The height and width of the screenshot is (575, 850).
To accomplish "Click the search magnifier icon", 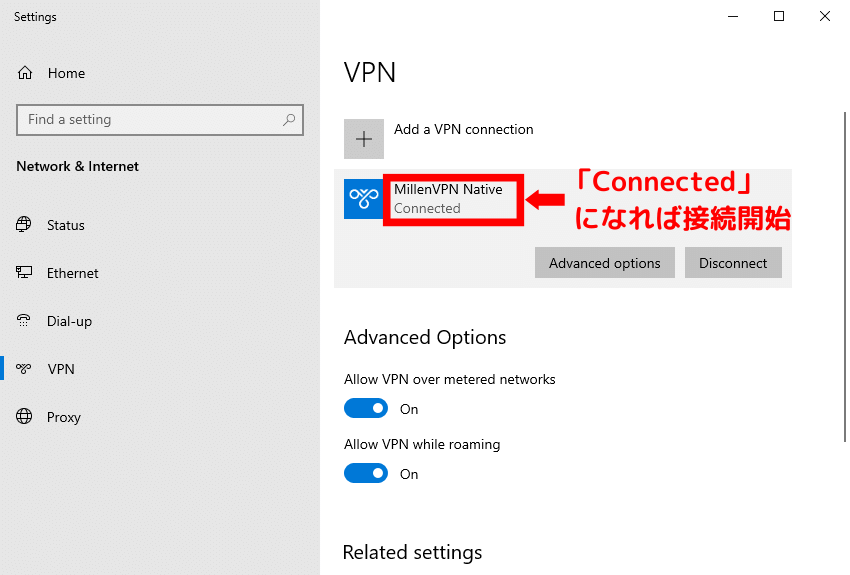I will click(289, 120).
